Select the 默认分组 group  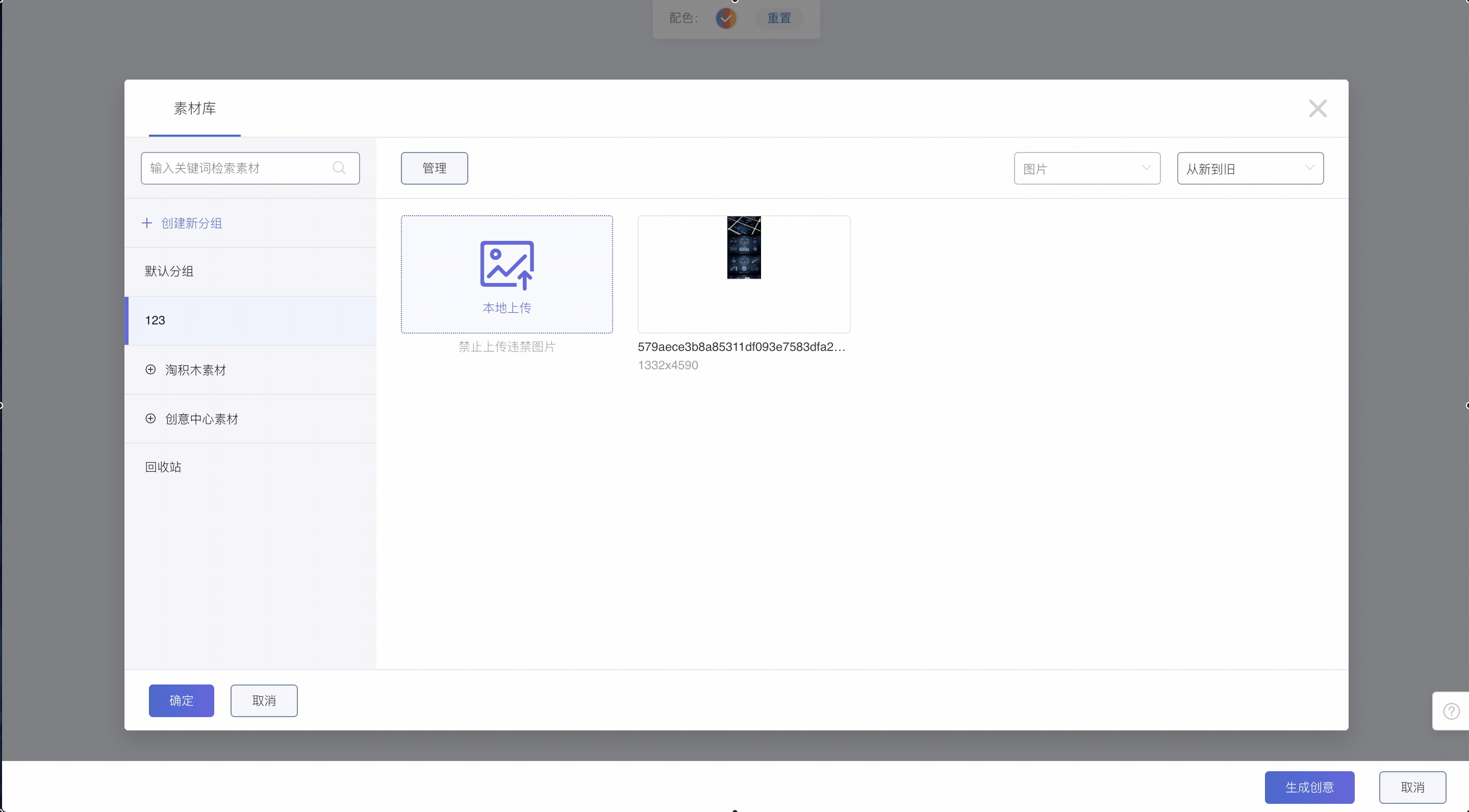[169, 271]
